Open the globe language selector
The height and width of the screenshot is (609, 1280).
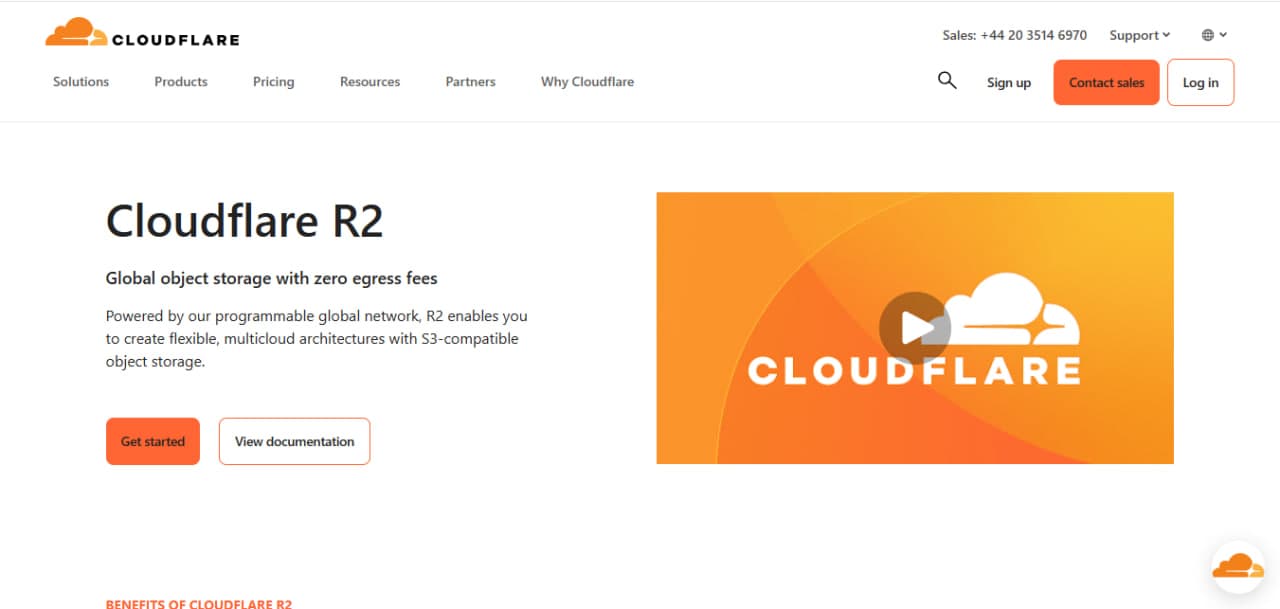pos(1214,35)
